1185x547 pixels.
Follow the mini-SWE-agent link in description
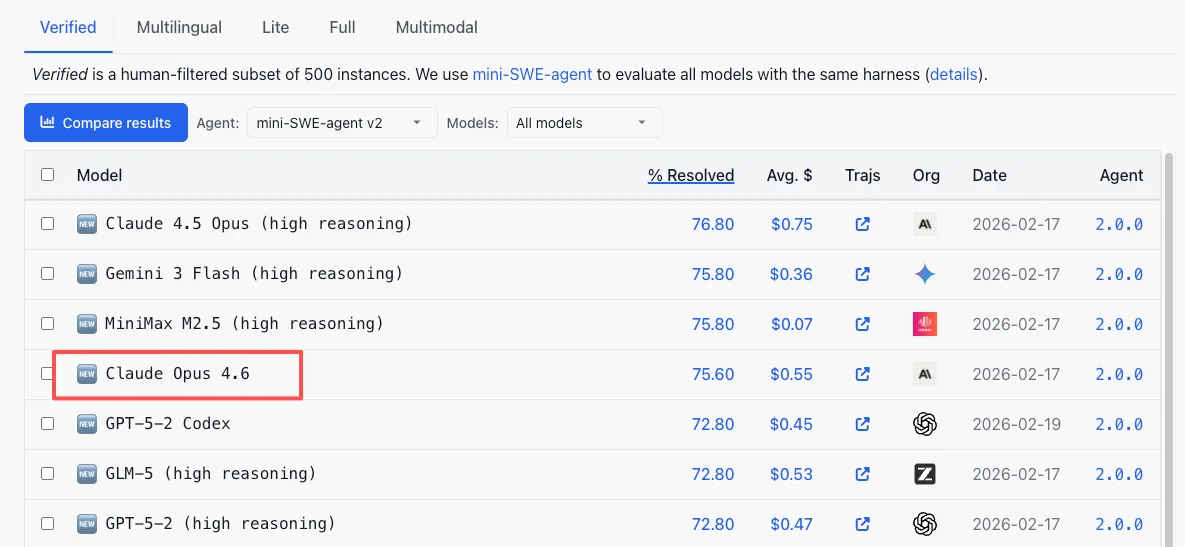point(532,75)
